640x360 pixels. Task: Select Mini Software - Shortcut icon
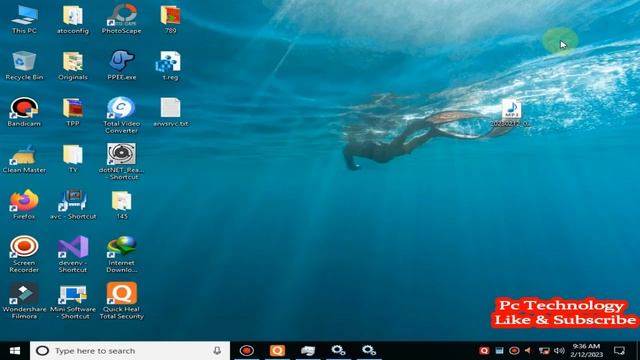(x=73, y=301)
